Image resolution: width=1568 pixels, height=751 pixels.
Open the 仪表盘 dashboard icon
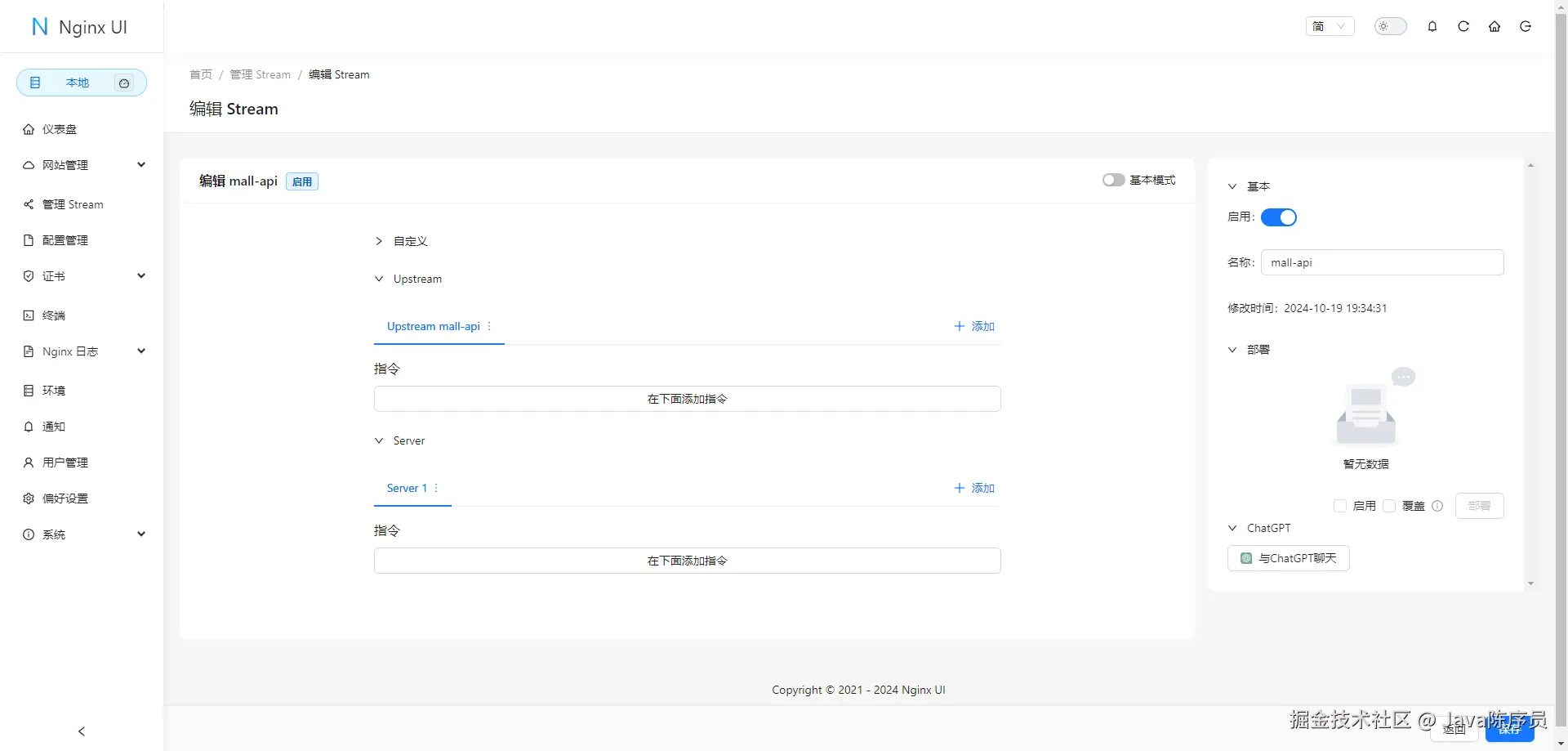[x=29, y=129]
